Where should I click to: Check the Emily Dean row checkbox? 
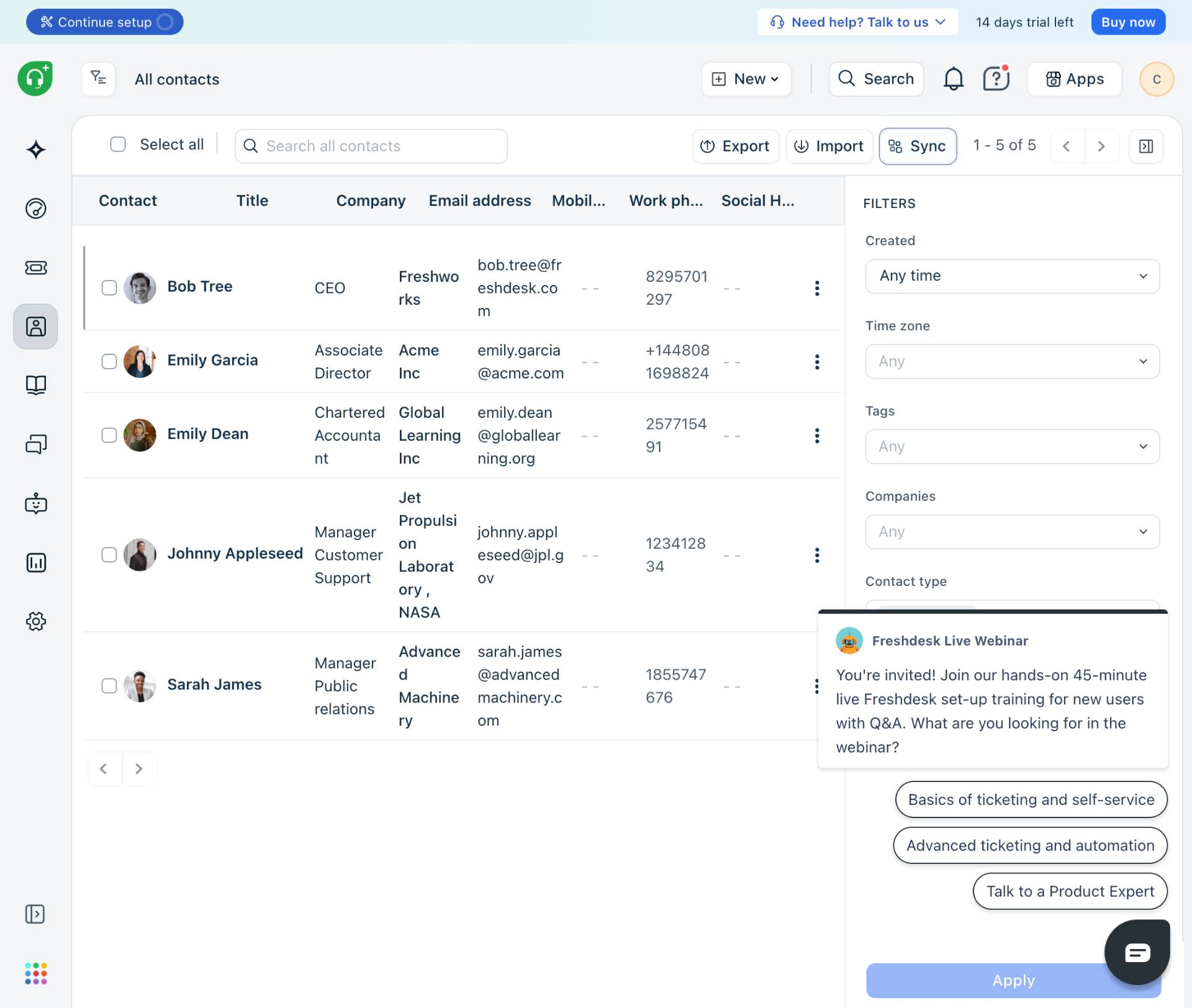pos(109,435)
